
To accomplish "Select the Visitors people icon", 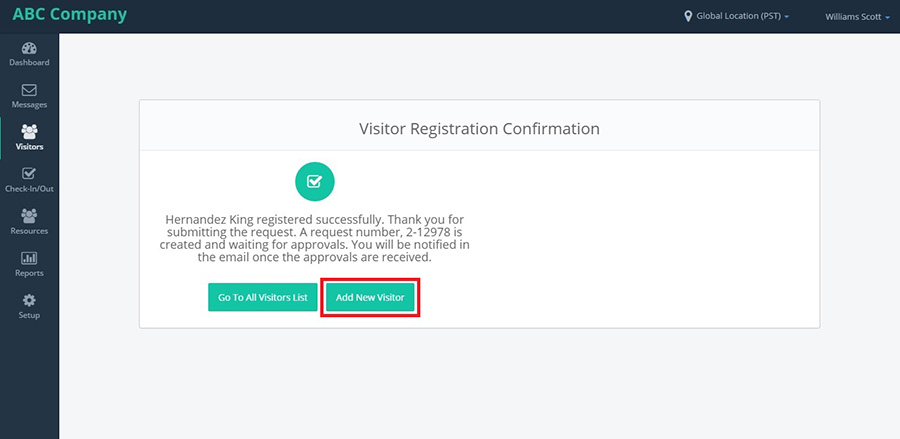I will [x=29, y=132].
